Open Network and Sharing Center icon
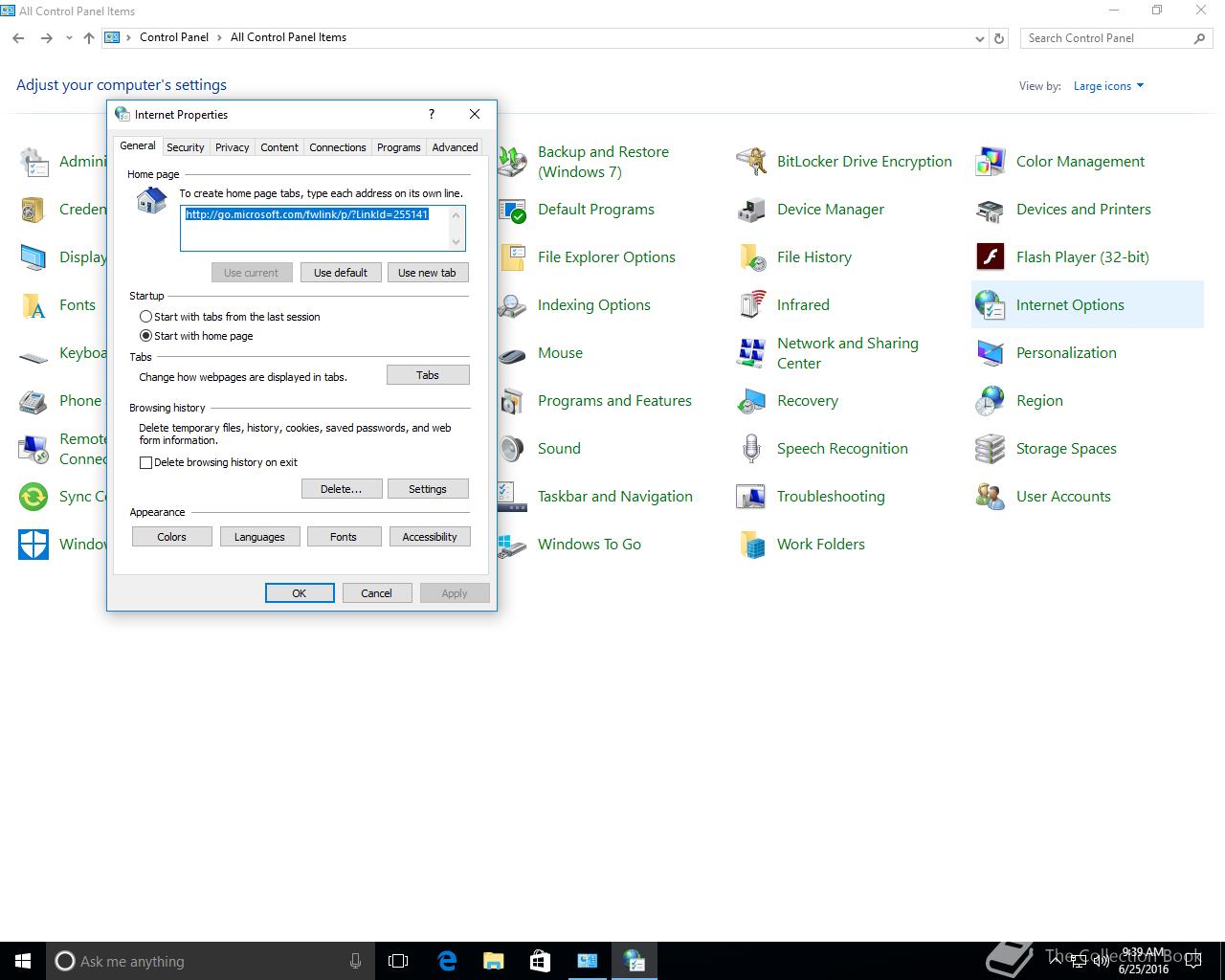The image size is (1225, 980). [751, 353]
